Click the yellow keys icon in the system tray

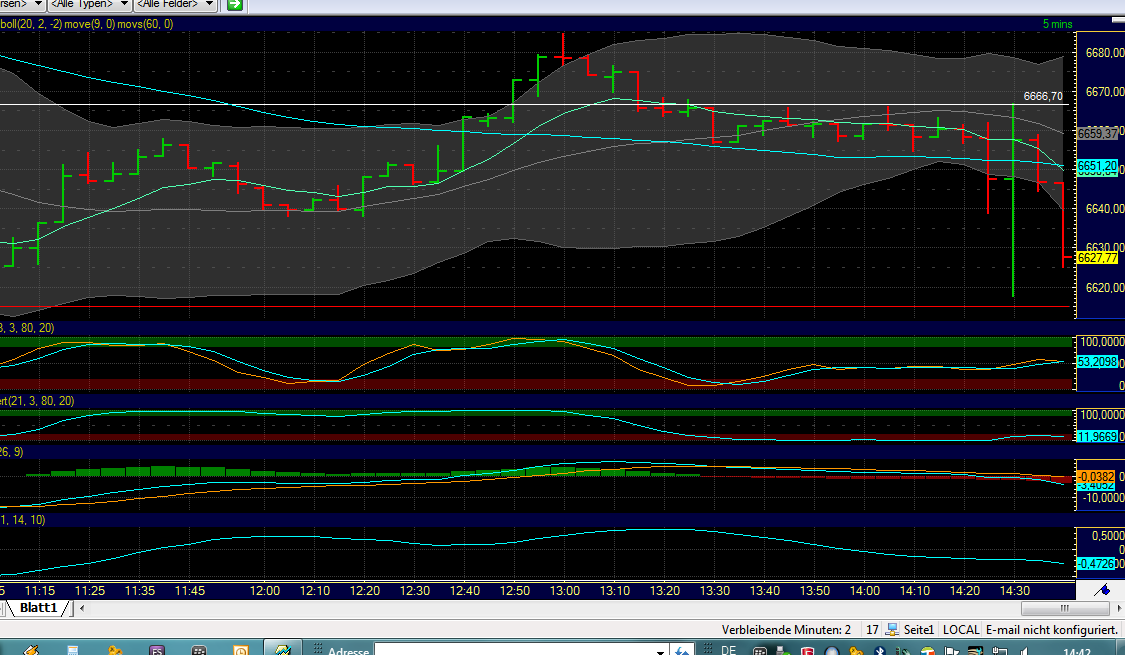(x=856, y=648)
